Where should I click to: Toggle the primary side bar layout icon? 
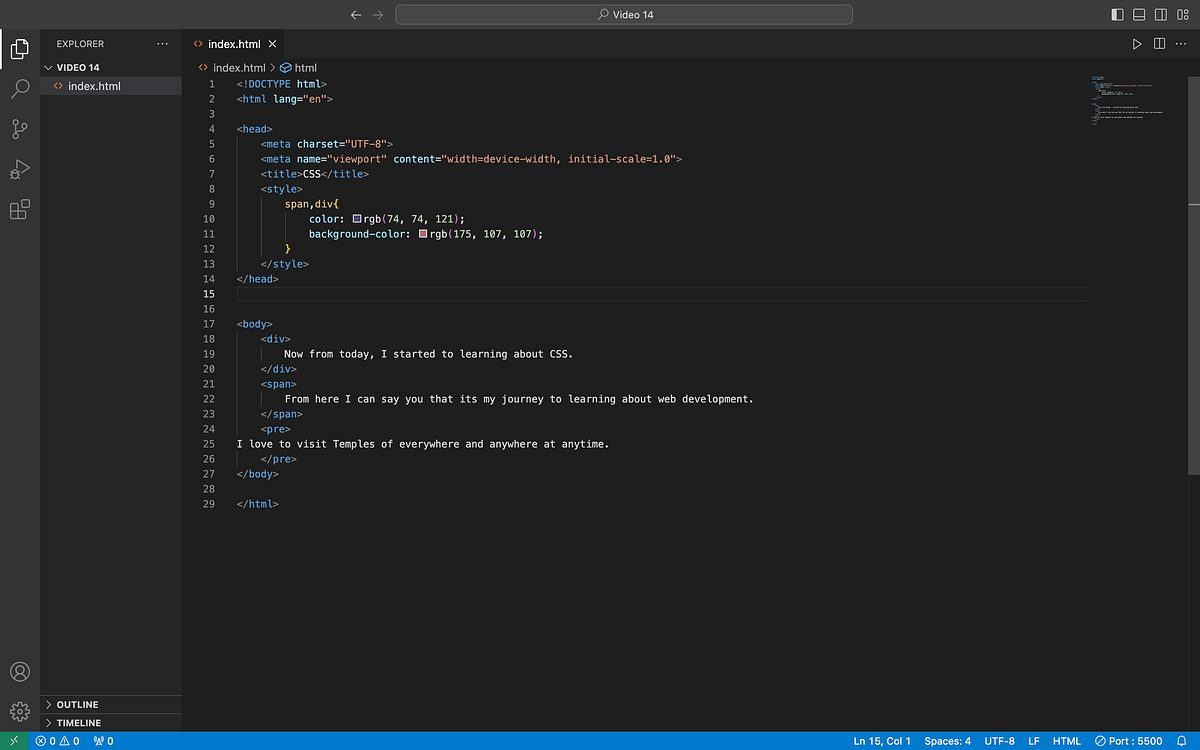(x=1117, y=15)
